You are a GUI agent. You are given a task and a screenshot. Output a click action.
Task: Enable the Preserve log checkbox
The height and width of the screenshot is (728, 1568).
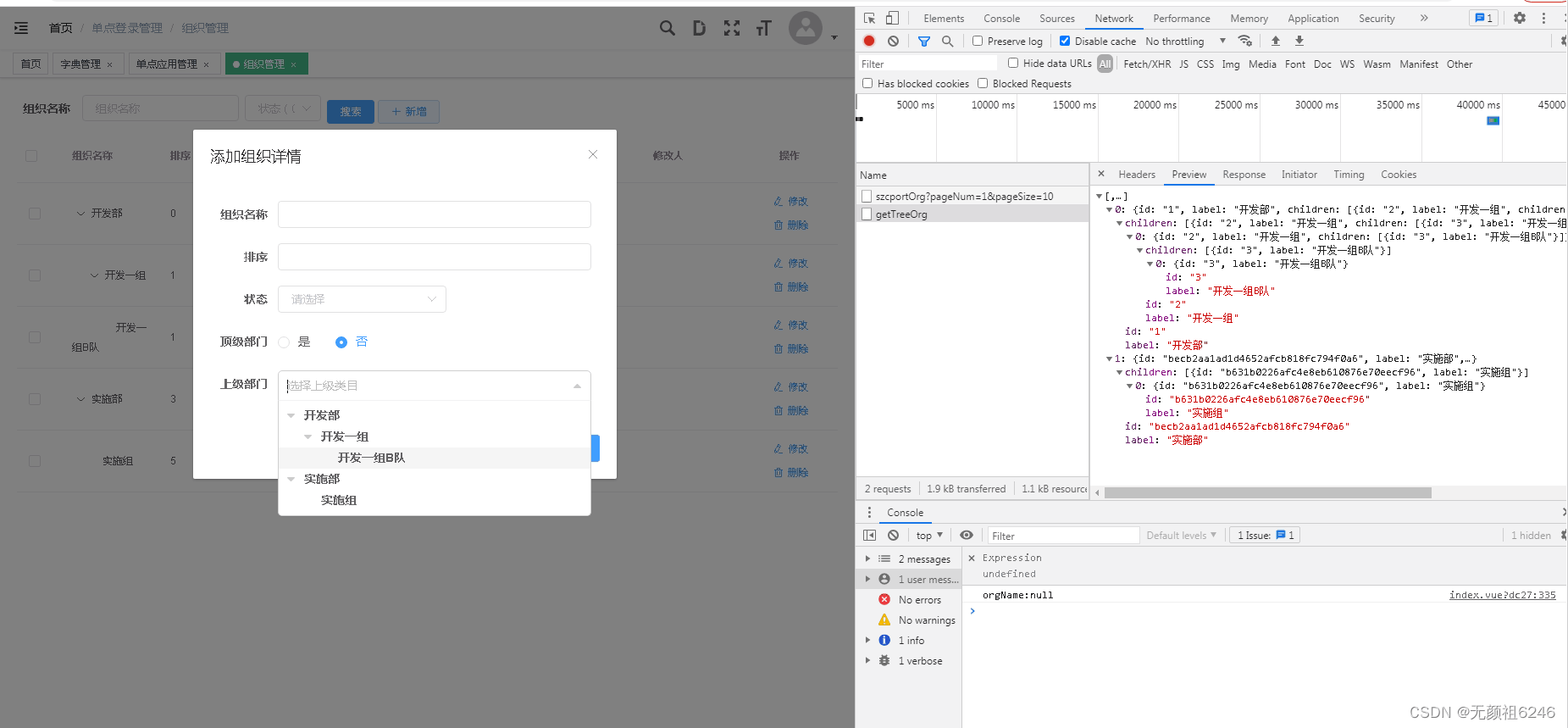tap(978, 41)
